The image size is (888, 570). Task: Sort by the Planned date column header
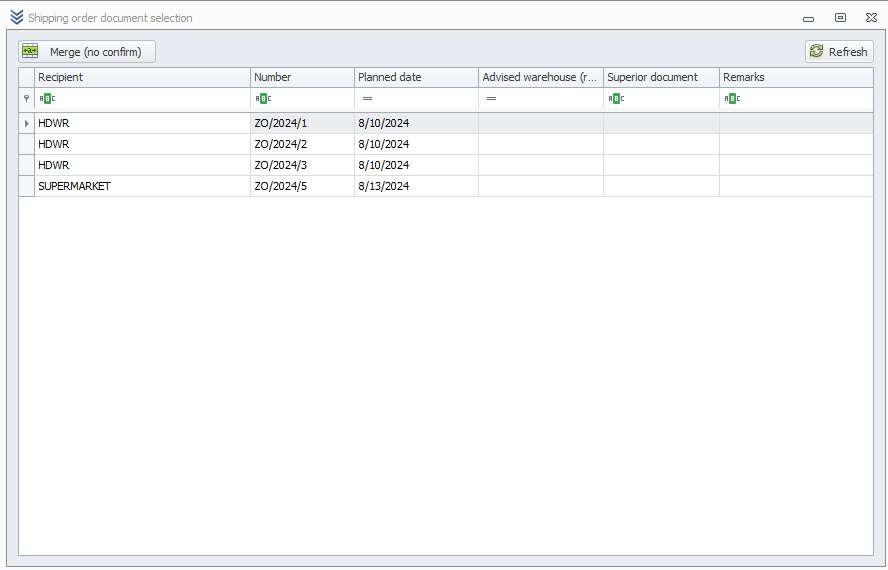(x=416, y=77)
